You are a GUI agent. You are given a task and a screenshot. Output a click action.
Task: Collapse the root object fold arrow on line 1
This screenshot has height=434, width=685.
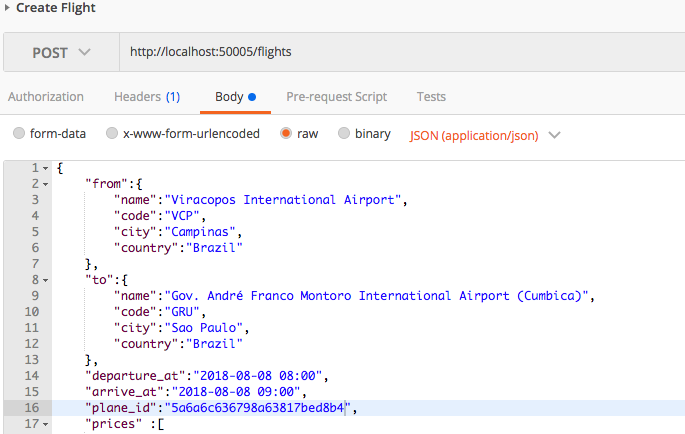pos(45,168)
